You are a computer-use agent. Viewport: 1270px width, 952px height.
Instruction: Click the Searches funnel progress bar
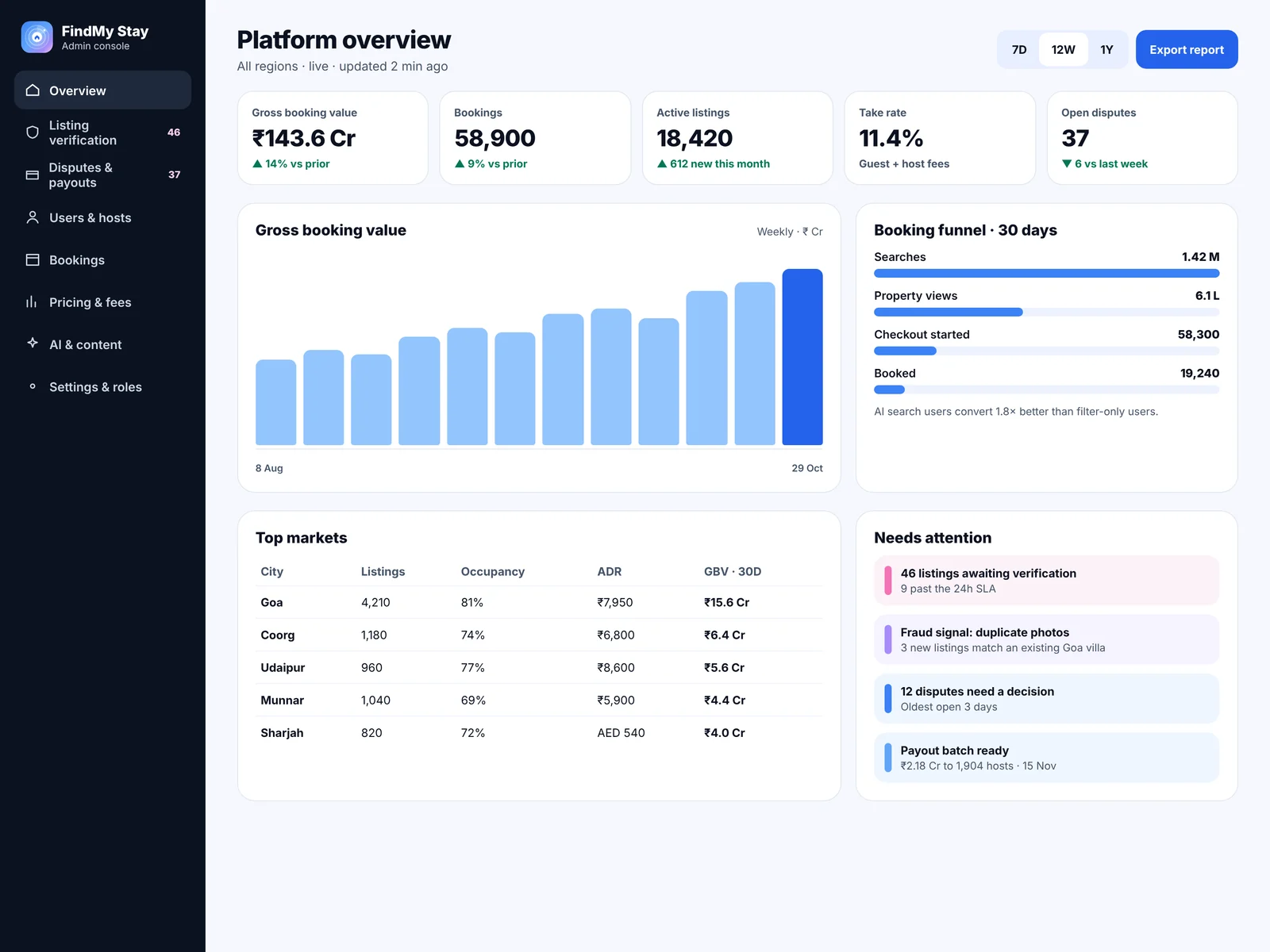[1046, 273]
